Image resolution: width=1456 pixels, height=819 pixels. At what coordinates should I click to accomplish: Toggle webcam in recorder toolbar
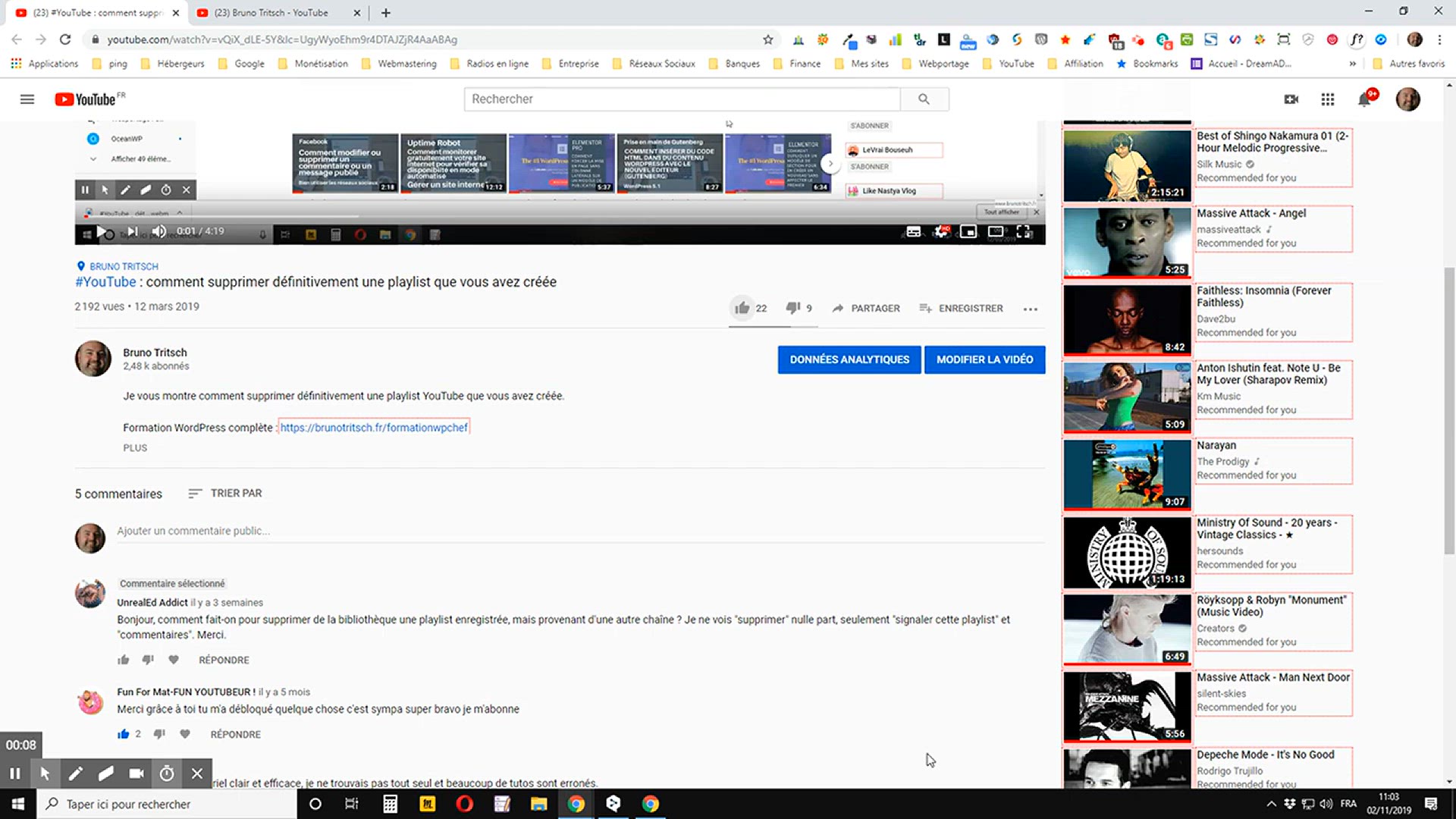coord(136,773)
